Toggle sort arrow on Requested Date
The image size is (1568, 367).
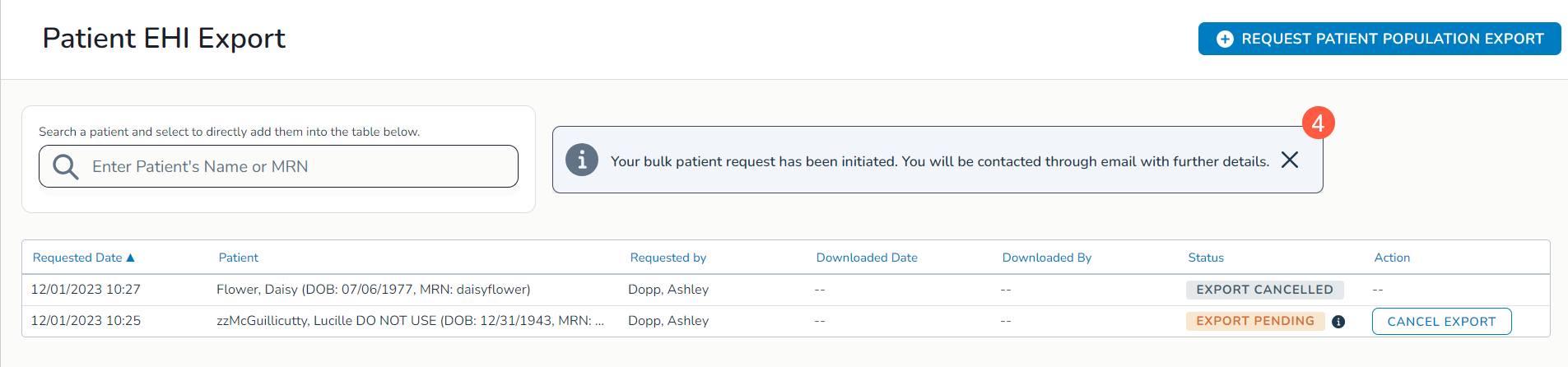pyautogui.click(x=130, y=258)
